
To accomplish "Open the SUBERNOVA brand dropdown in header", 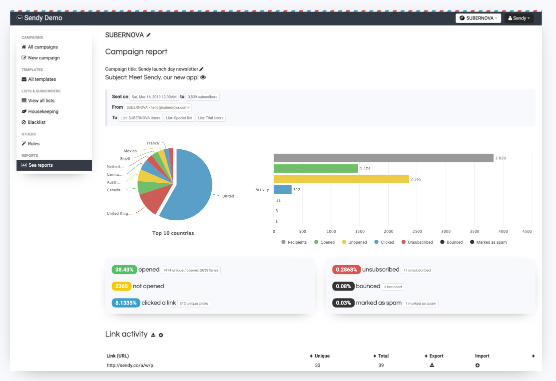I will coord(478,18).
